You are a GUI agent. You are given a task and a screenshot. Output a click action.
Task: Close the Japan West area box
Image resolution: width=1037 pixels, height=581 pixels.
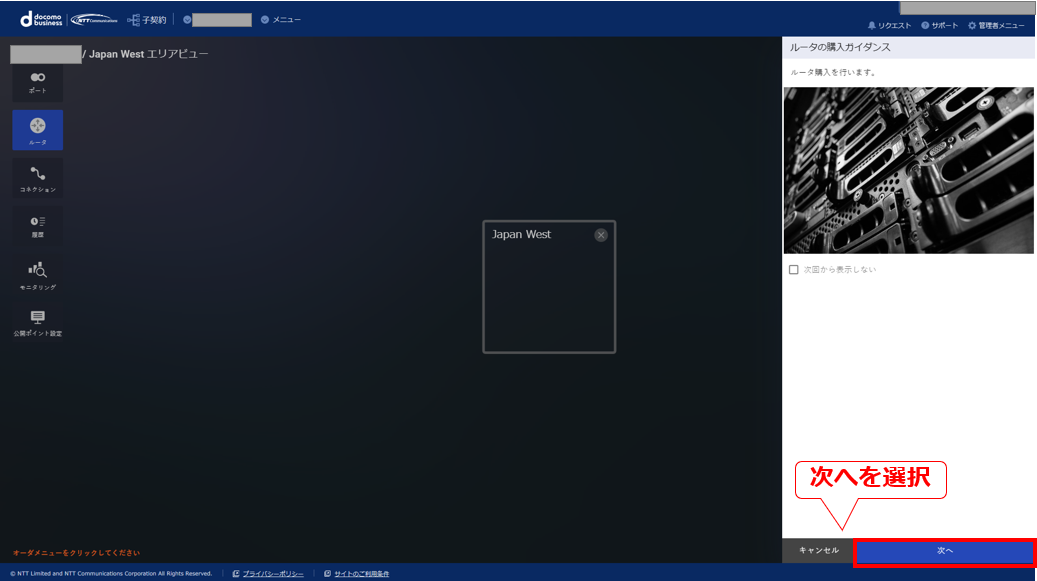[x=601, y=235]
